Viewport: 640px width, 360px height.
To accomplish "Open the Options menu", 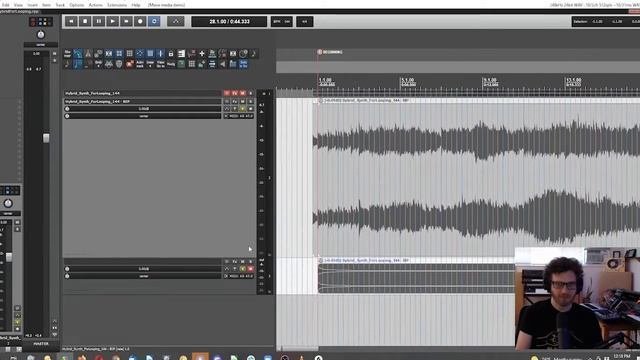I will click(76, 5).
